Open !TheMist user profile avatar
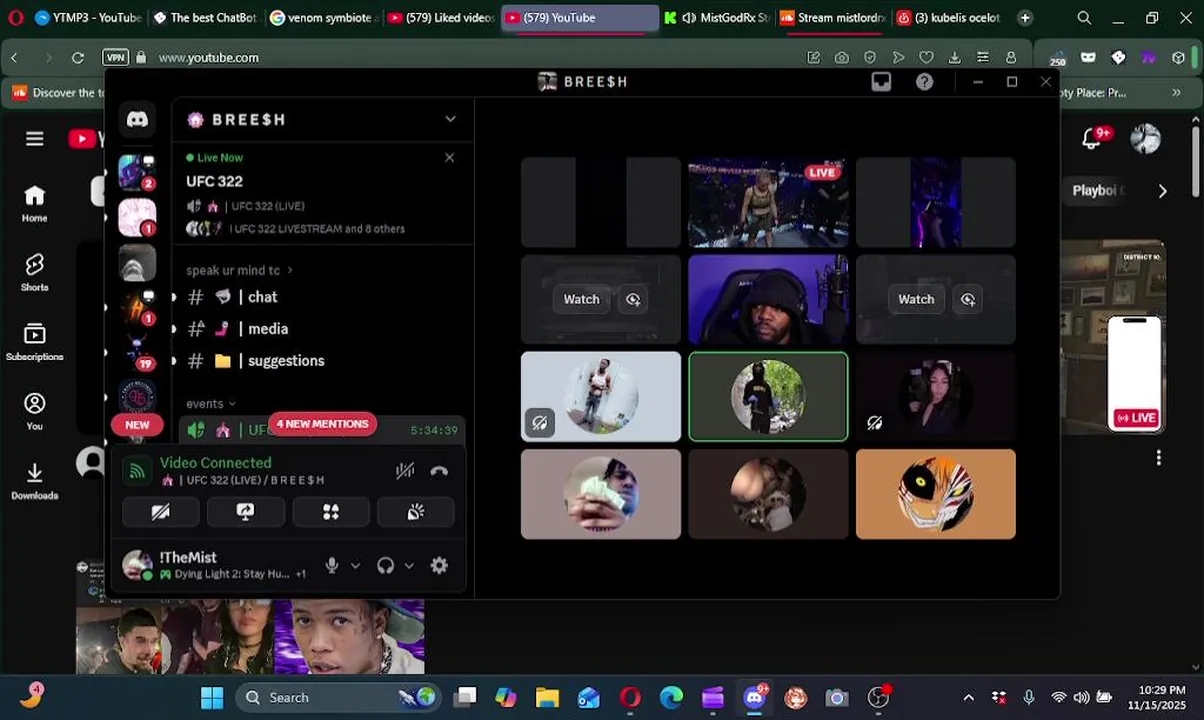 click(x=137, y=566)
